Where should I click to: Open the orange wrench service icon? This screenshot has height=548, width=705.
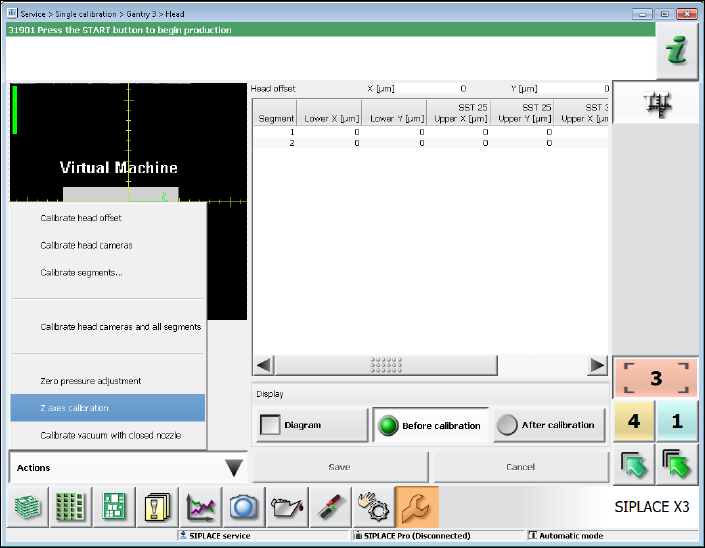416,507
